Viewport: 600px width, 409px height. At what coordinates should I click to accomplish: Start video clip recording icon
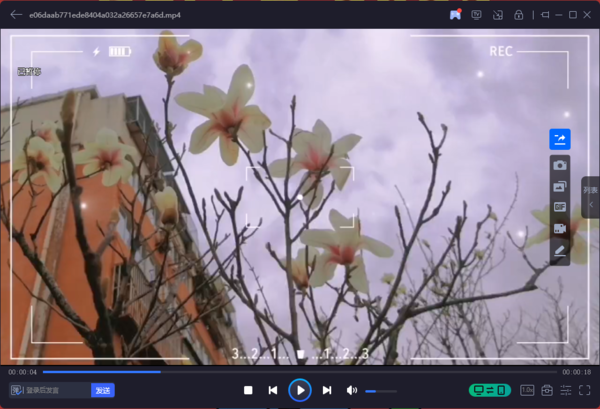pyautogui.click(x=560, y=228)
